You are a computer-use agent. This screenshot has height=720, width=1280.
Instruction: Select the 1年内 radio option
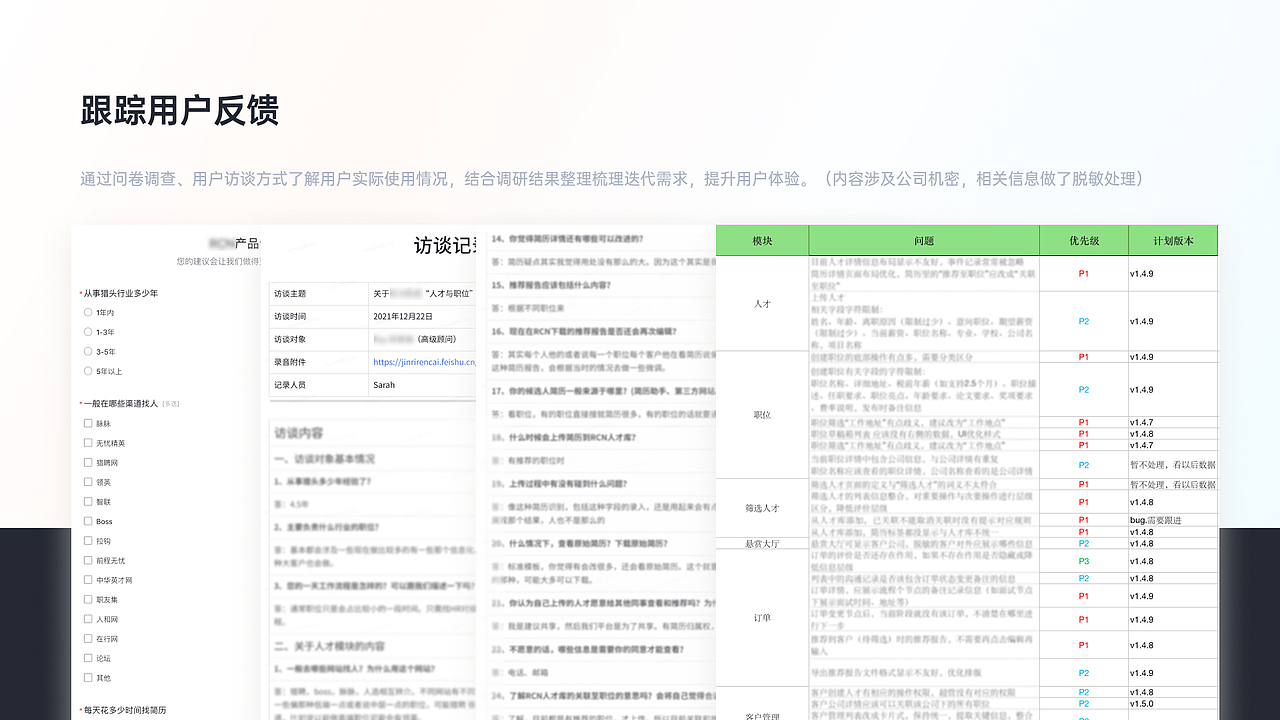87,311
